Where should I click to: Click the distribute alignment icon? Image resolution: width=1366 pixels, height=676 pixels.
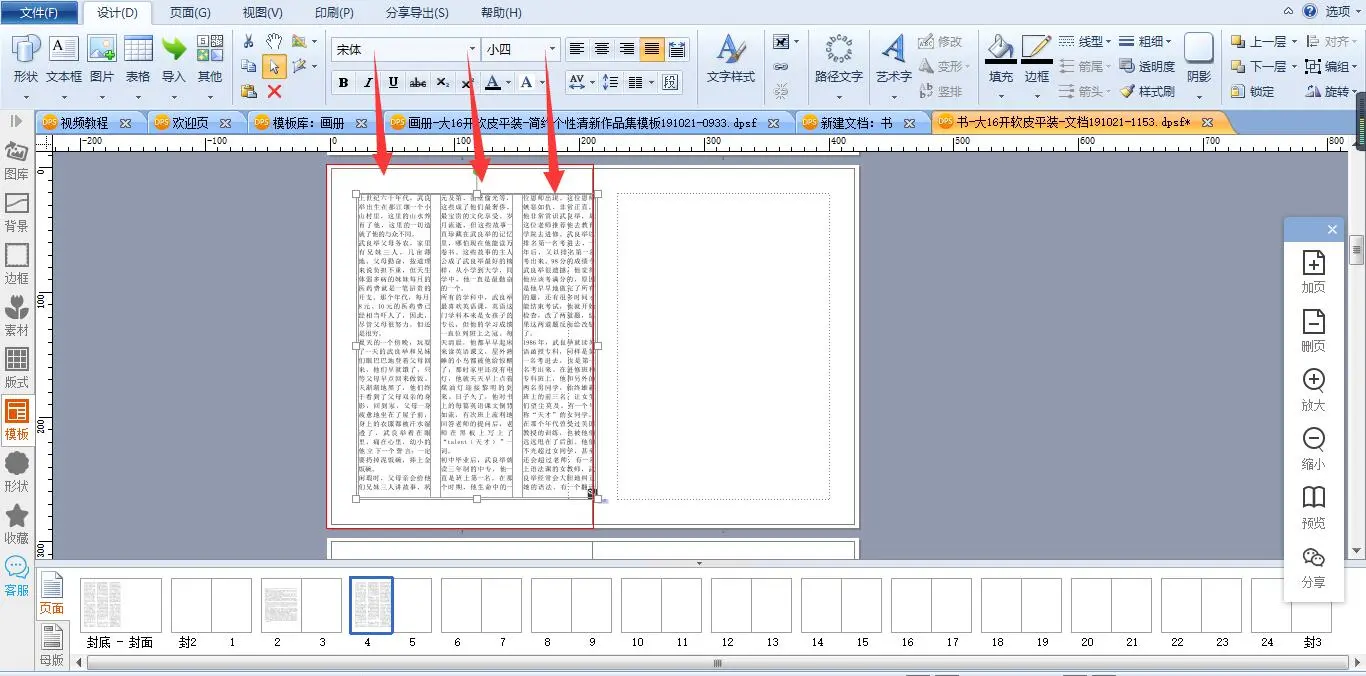pos(677,49)
